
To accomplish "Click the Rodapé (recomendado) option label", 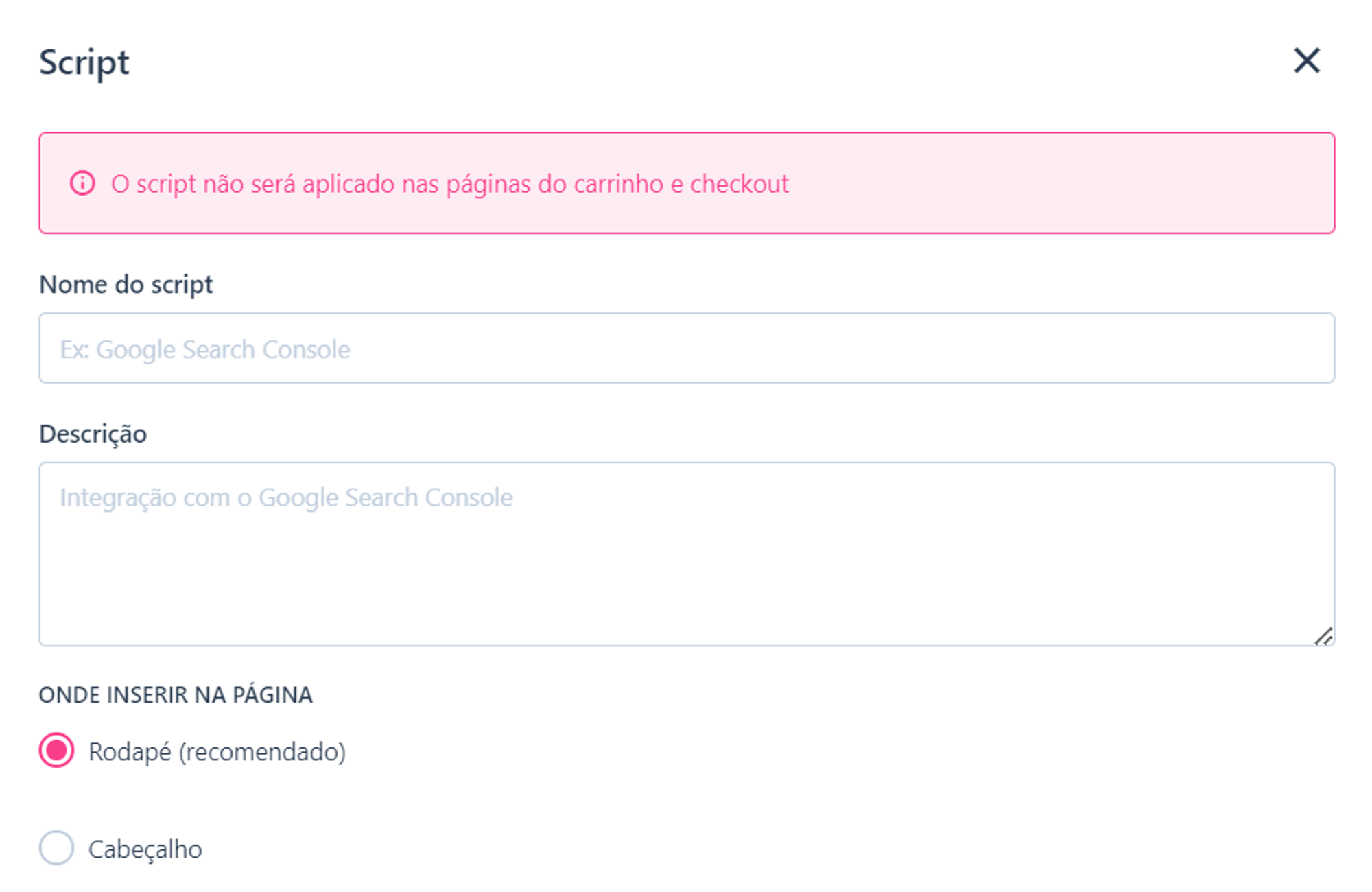I will click(x=216, y=751).
